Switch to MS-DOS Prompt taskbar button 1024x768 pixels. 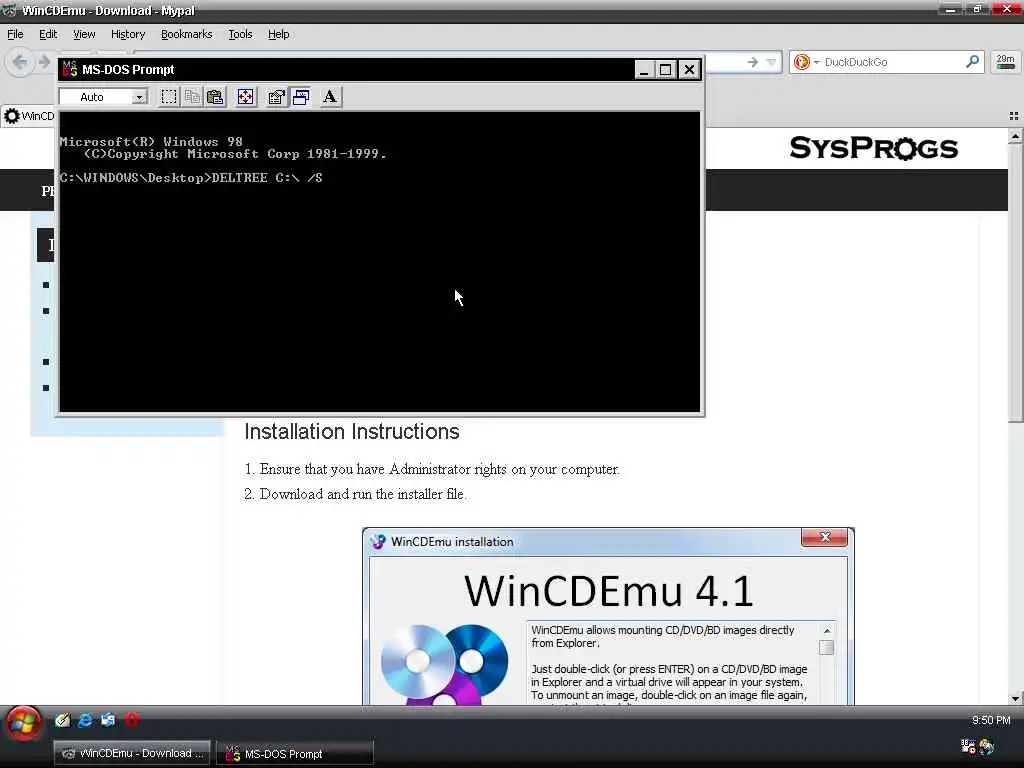pos(295,753)
